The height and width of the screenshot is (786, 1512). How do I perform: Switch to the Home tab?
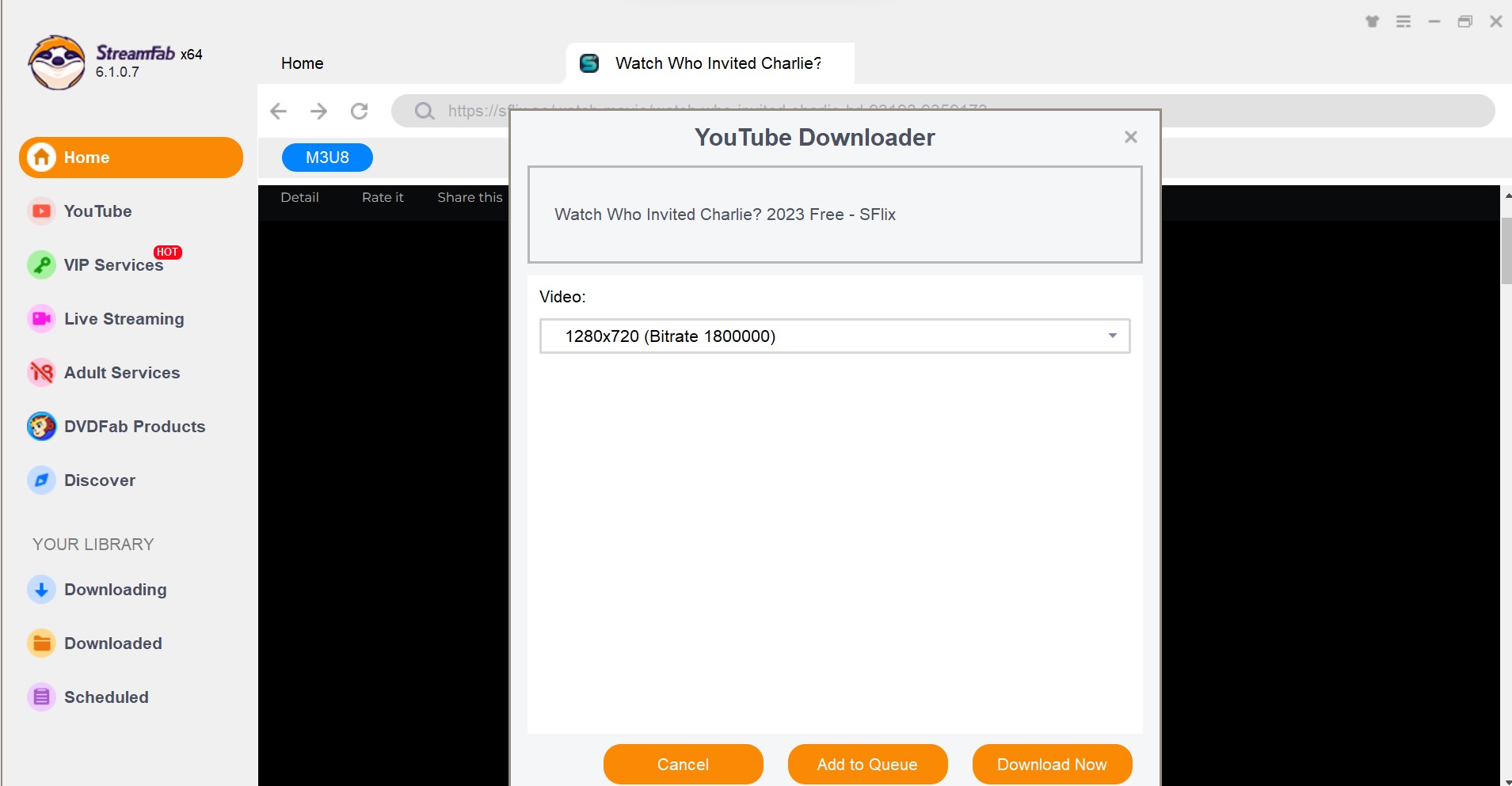point(302,63)
